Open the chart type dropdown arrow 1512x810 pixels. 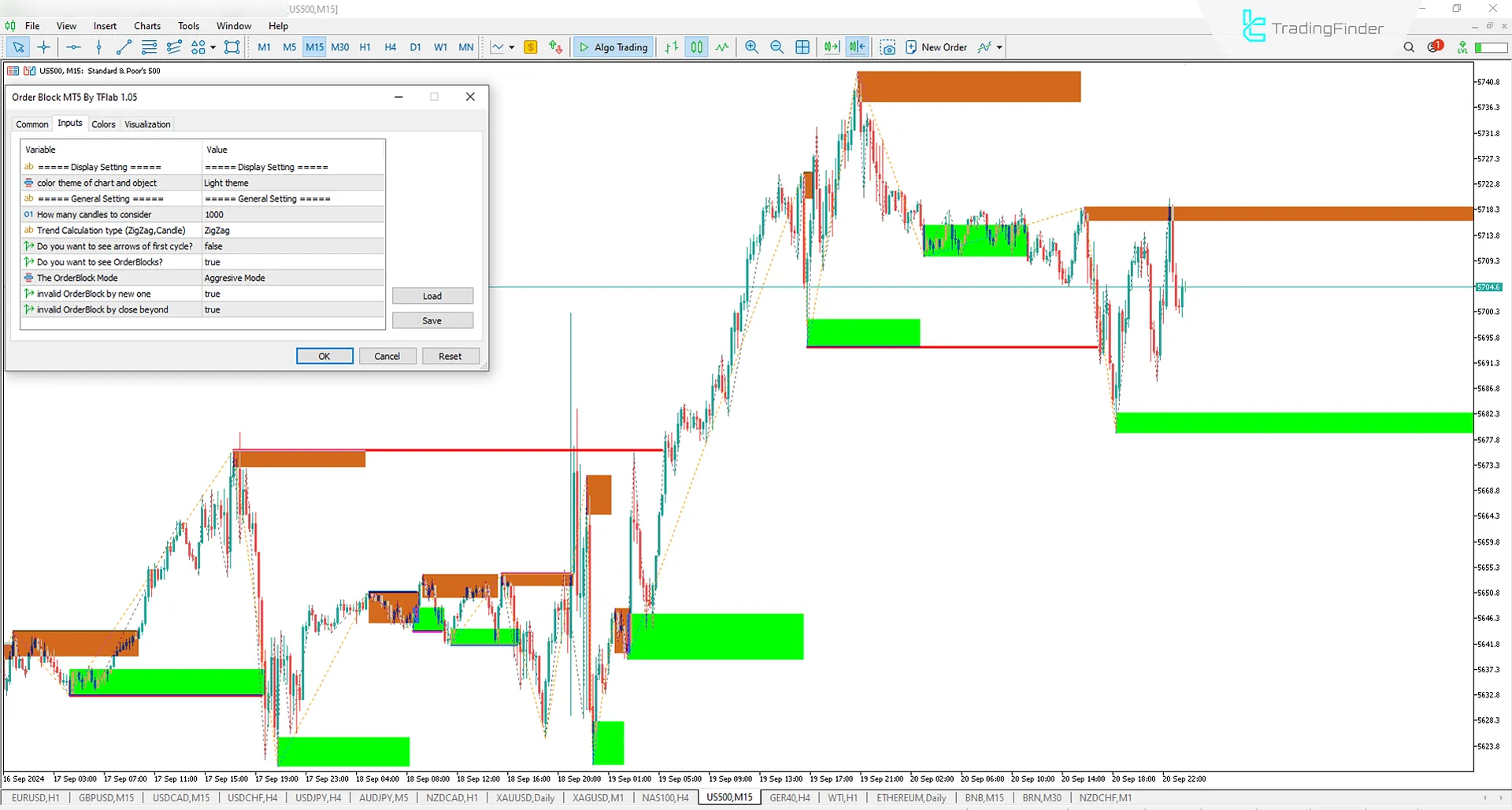512,47
